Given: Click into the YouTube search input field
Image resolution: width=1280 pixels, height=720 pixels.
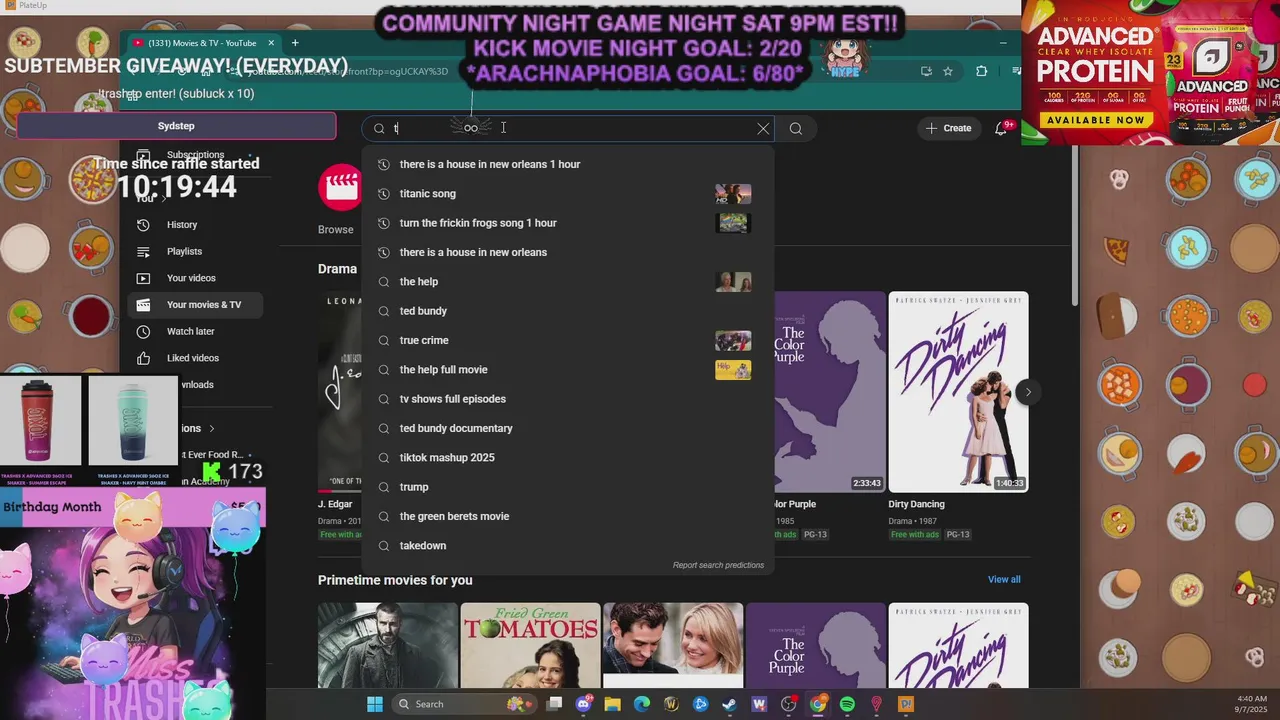Looking at the screenshot, I should 570,128.
